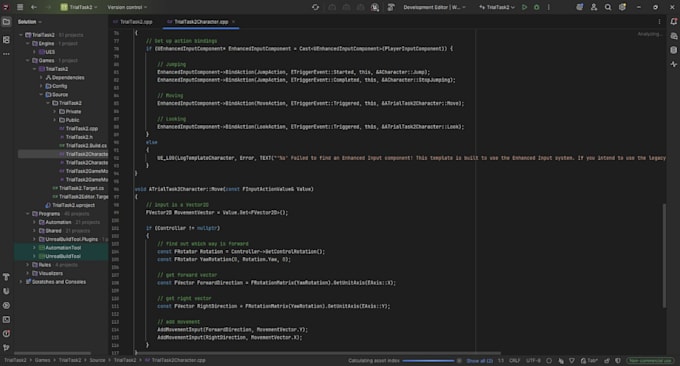Open the main hamburger menu

(20, 7)
